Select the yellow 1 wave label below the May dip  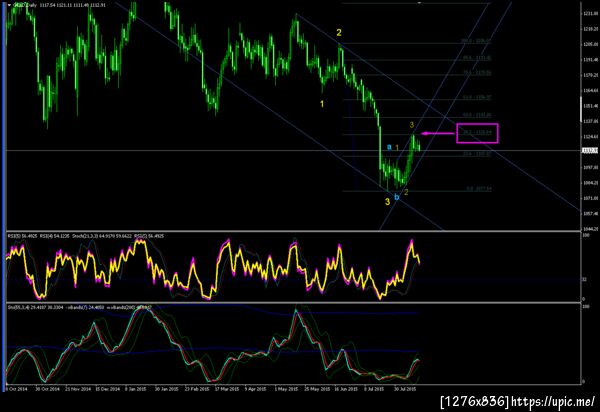coord(322,104)
